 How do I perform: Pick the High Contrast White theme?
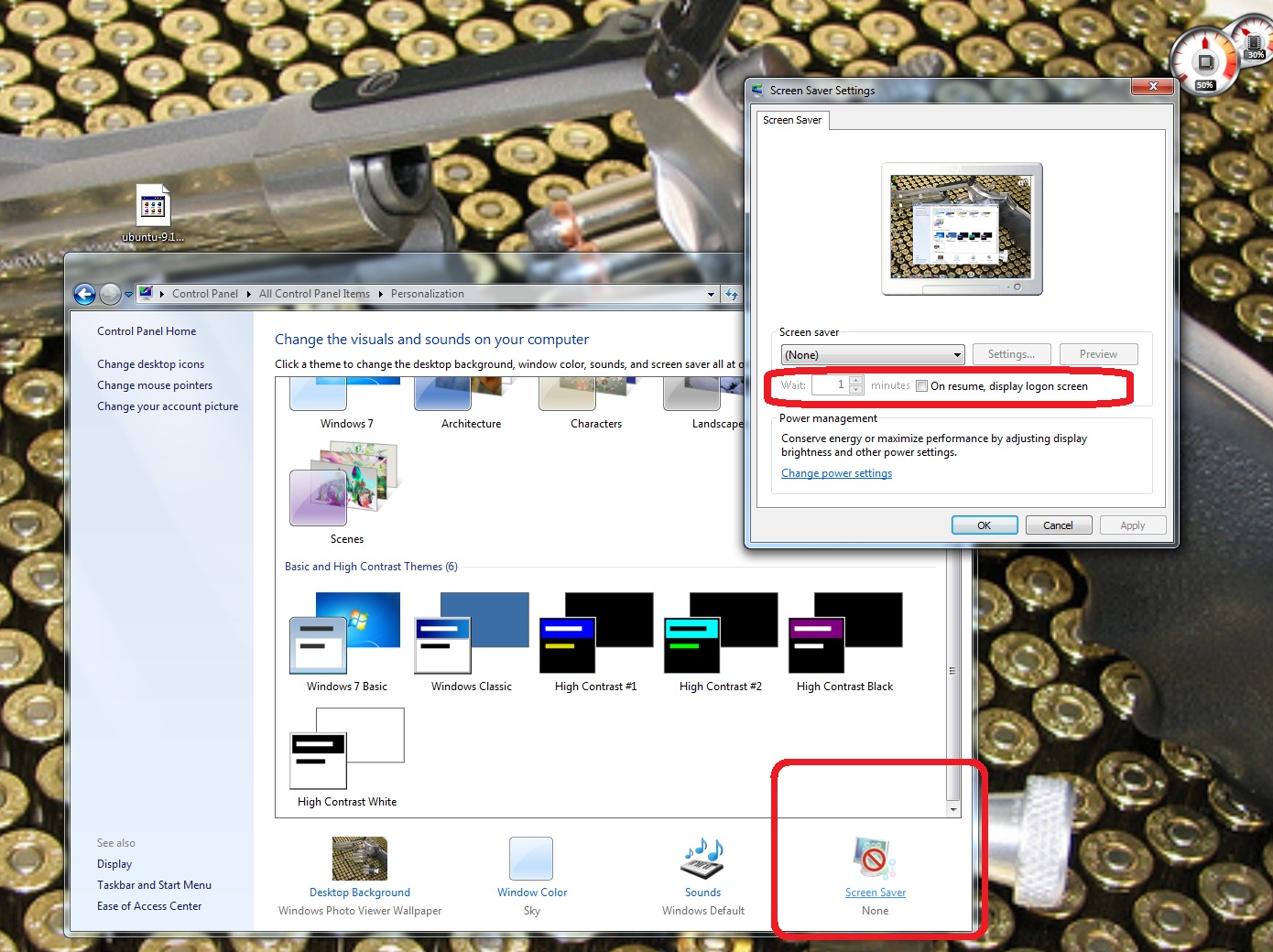point(346,758)
